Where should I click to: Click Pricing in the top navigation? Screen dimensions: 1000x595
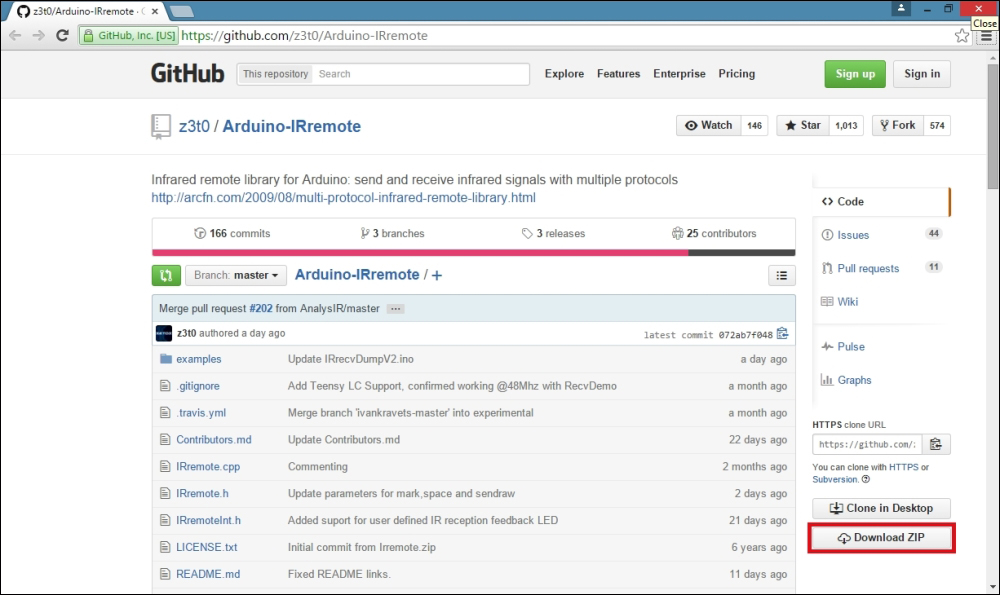(737, 74)
